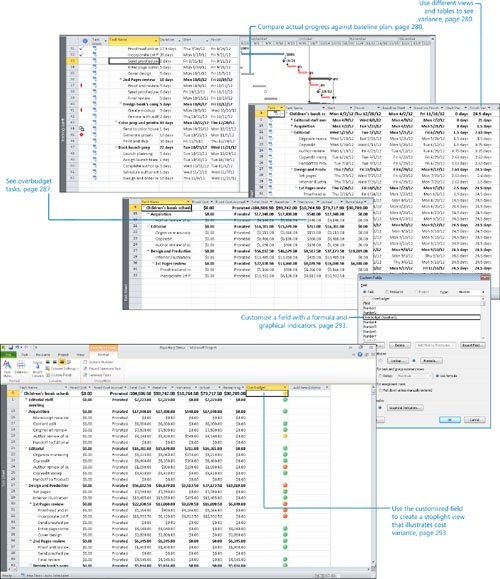Toggle Roll down unless manually entered checkbox

tap(380, 390)
